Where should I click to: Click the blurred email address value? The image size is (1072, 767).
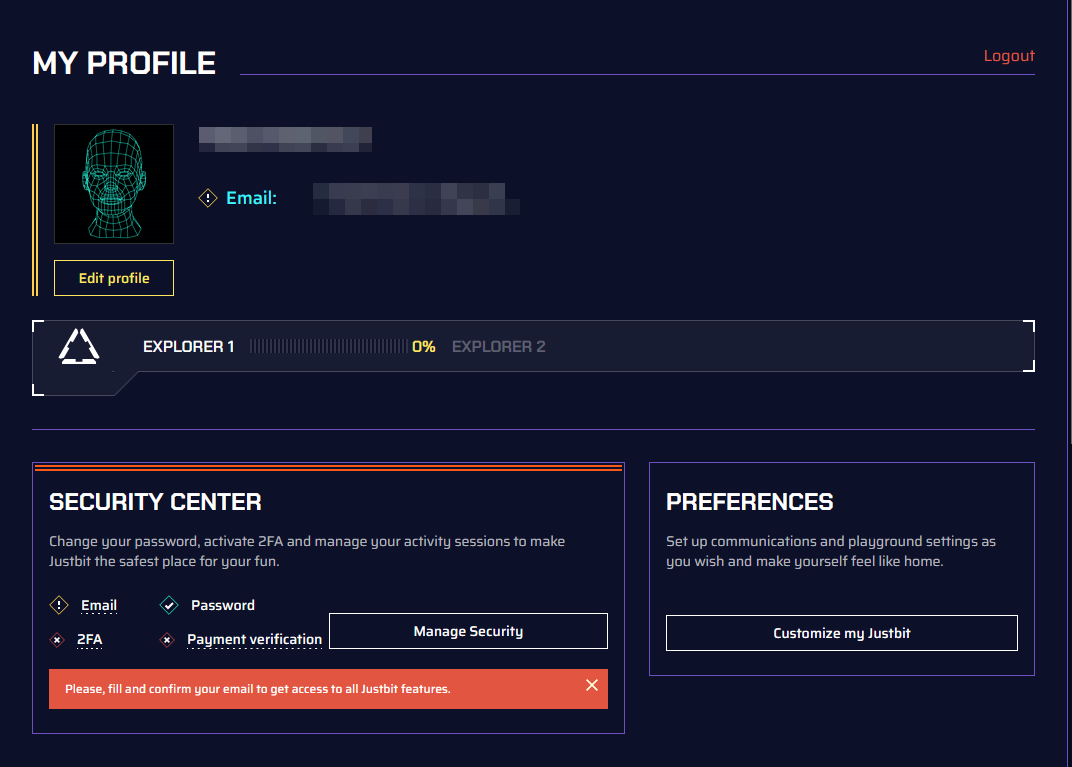point(416,199)
